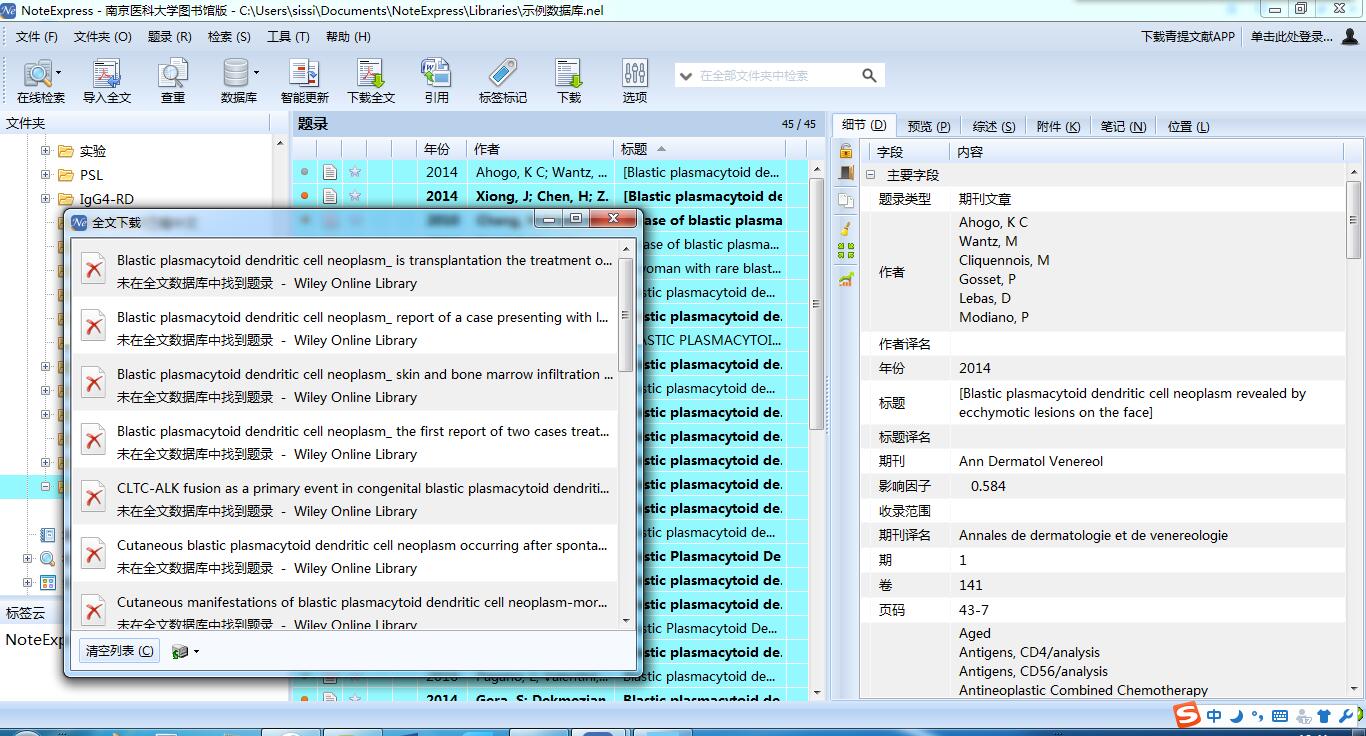Click the broom clean icon in details sidebar
This screenshot has width=1366, height=736.
(846, 229)
